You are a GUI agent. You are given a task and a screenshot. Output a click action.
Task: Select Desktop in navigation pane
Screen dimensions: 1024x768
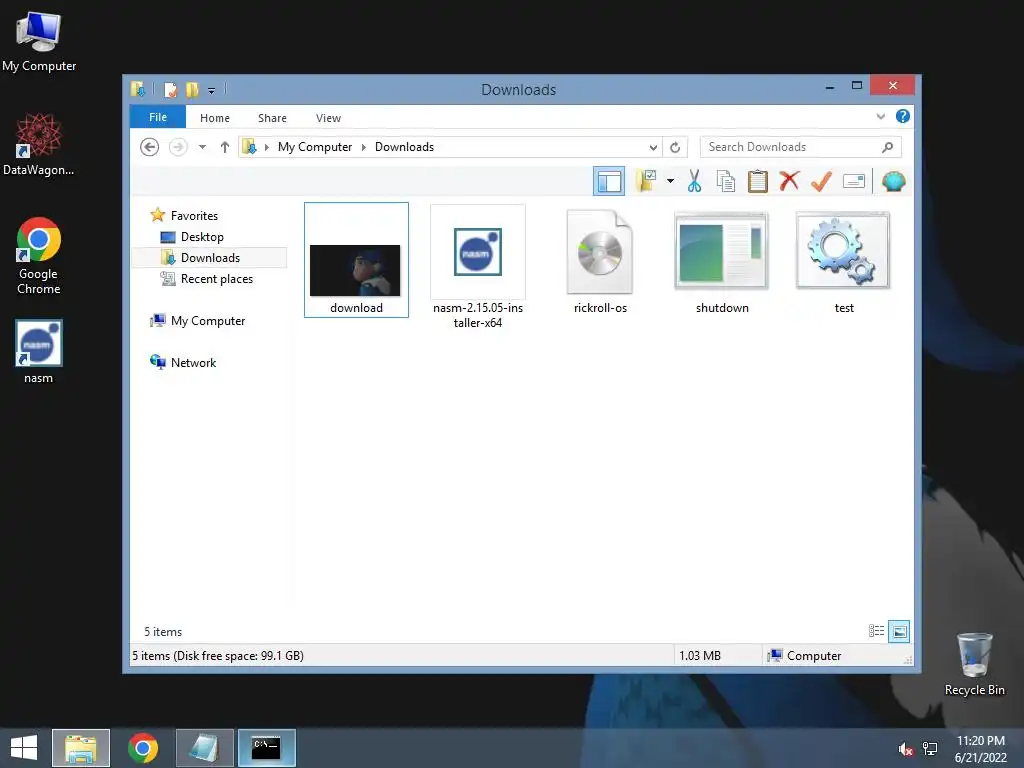click(202, 237)
